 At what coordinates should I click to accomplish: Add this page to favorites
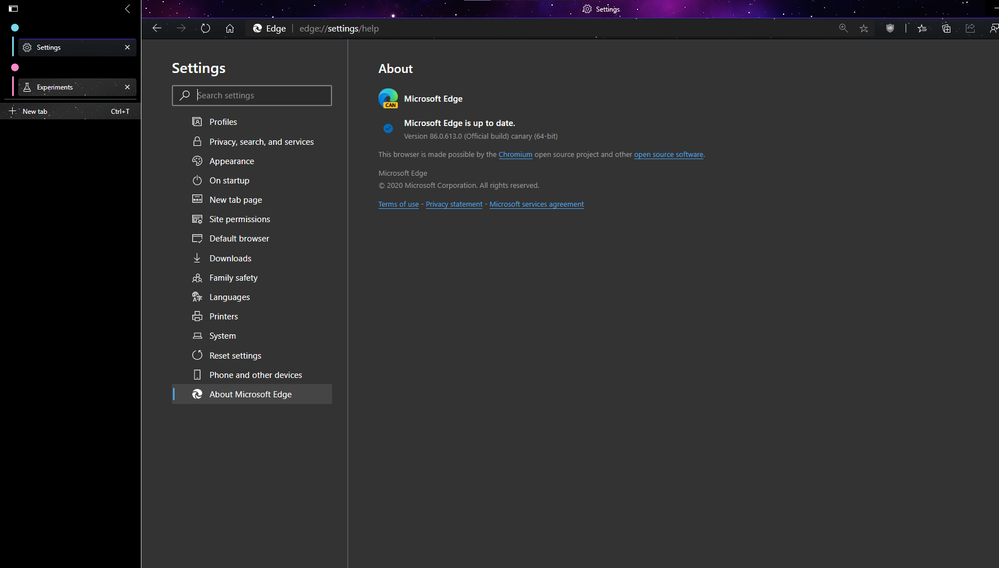pos(864,28)
